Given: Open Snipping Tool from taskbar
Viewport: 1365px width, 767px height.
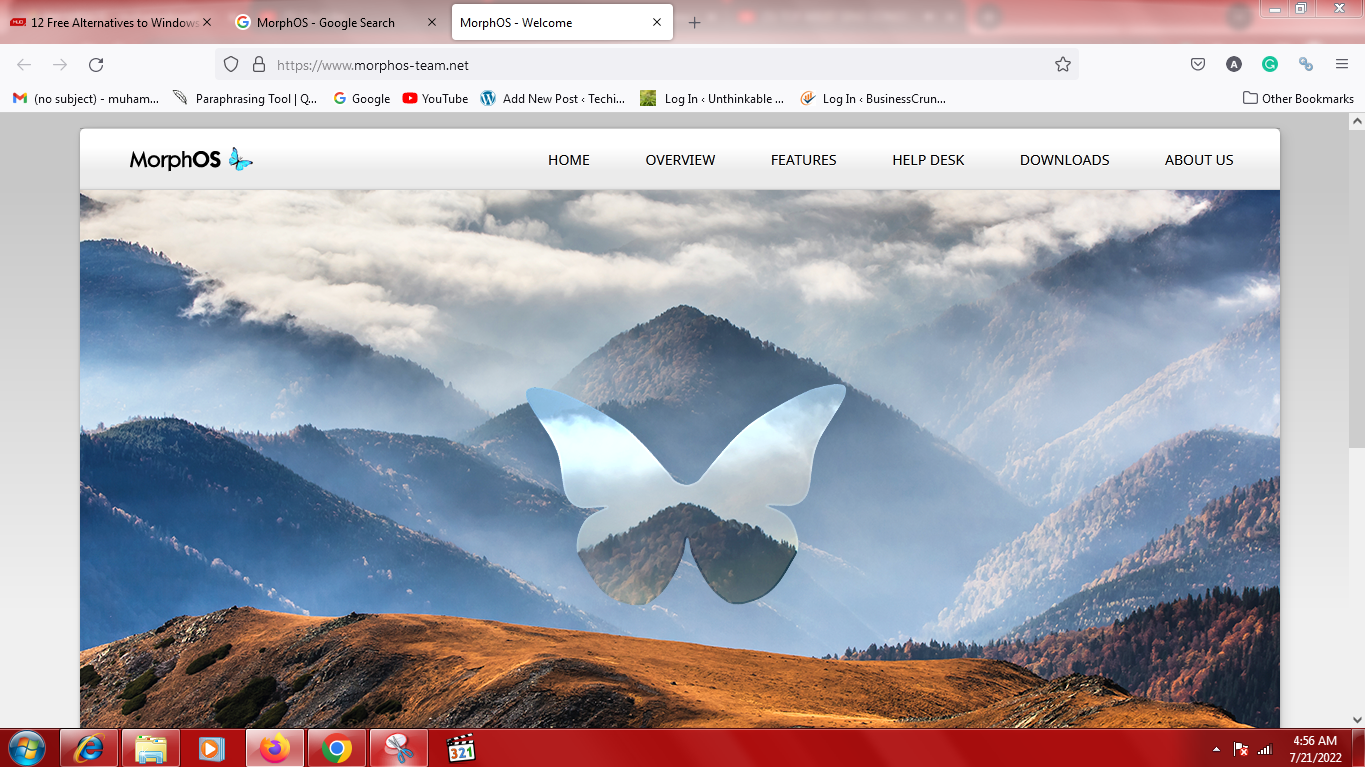Looking at the screenshot, I should pos(399,748).
